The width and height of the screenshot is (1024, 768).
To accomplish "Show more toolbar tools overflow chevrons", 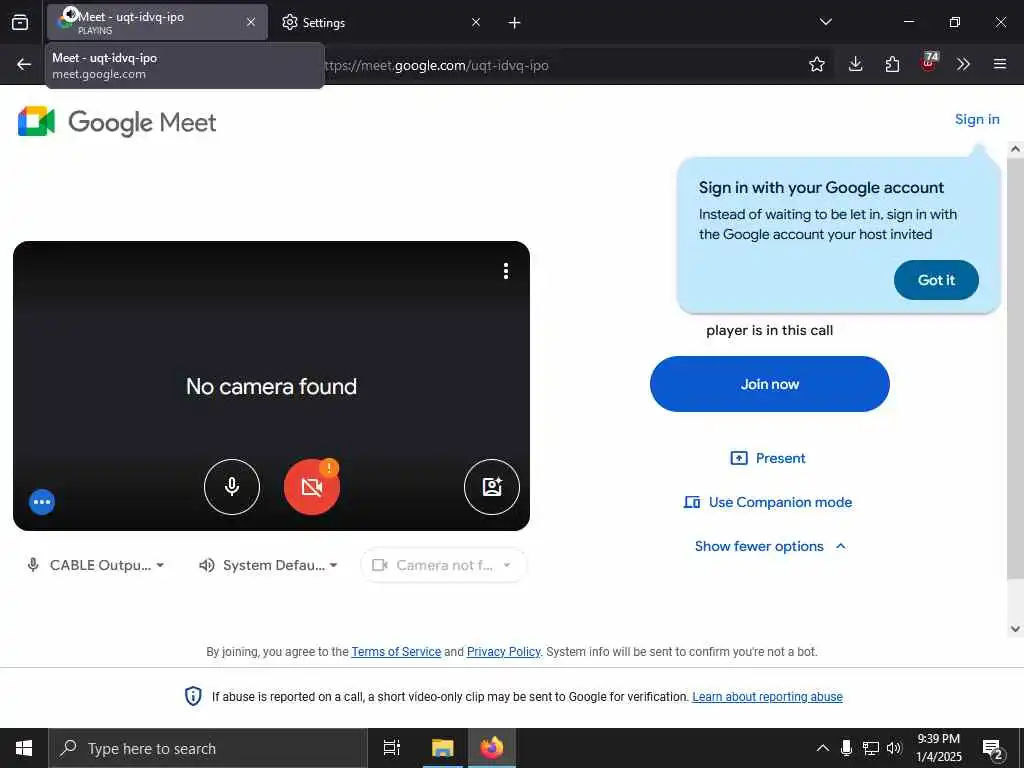I will (x=963, y=64).
